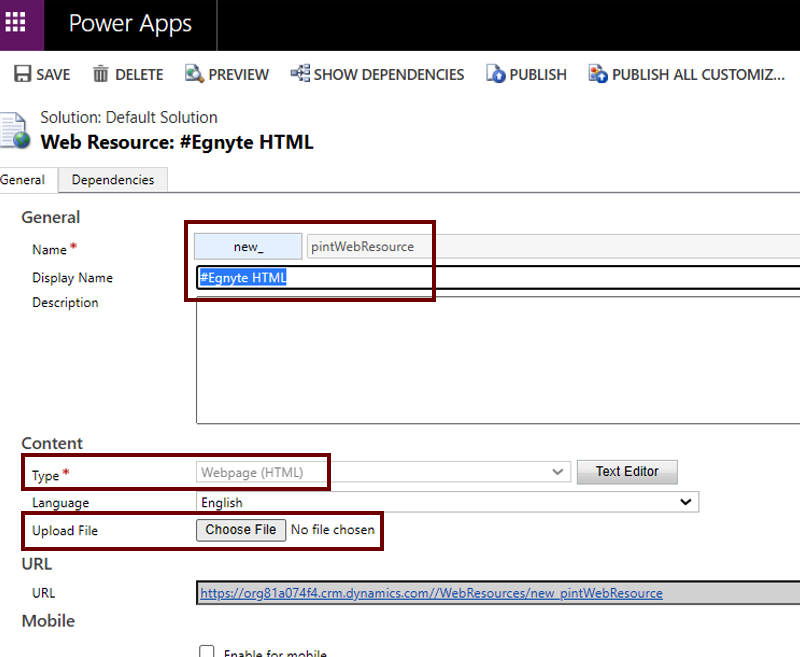Click the Description text area
This screenshot has width=800, height=657.
coord(498,360)
